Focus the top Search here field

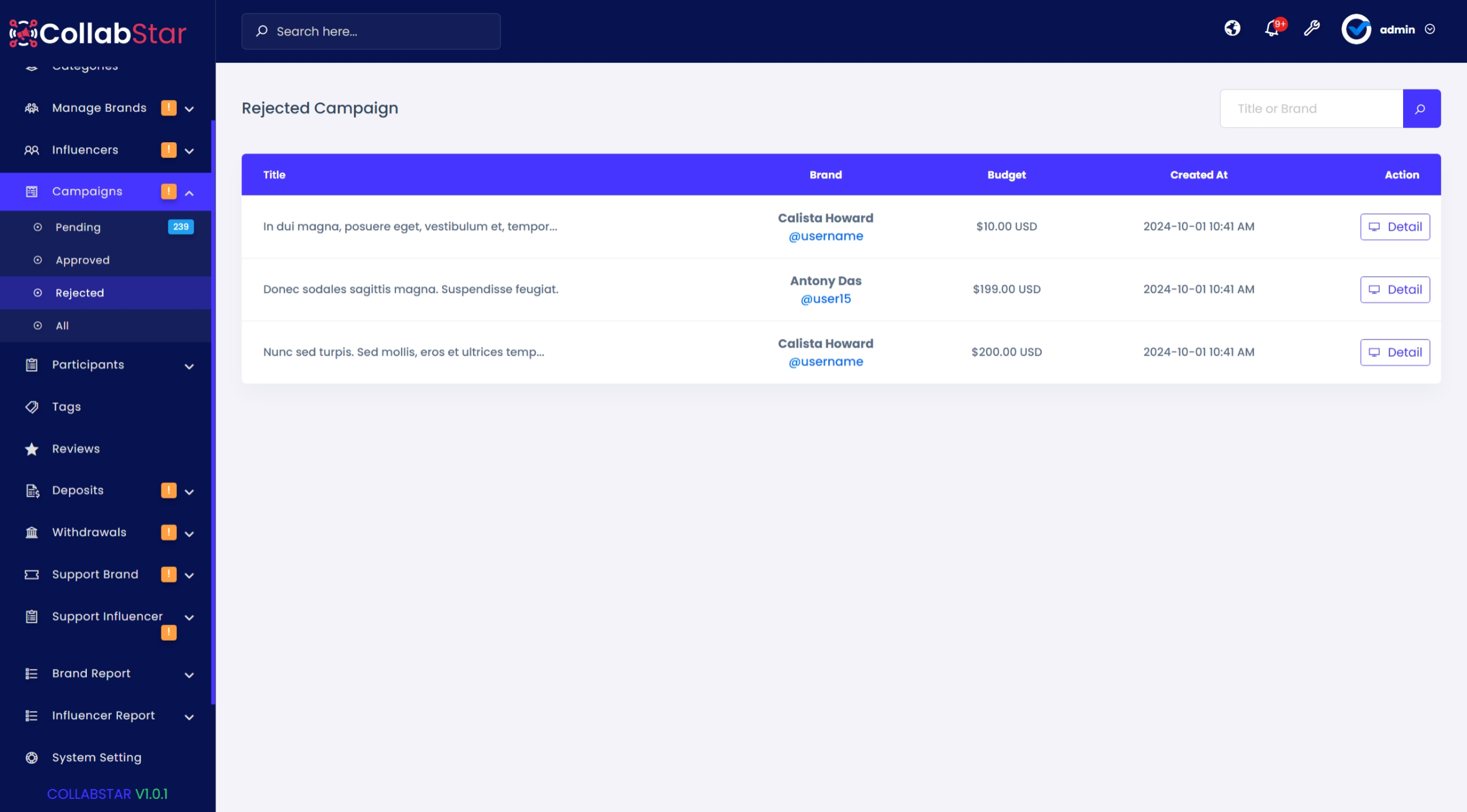pyautogui.click(x=371, y=31)
